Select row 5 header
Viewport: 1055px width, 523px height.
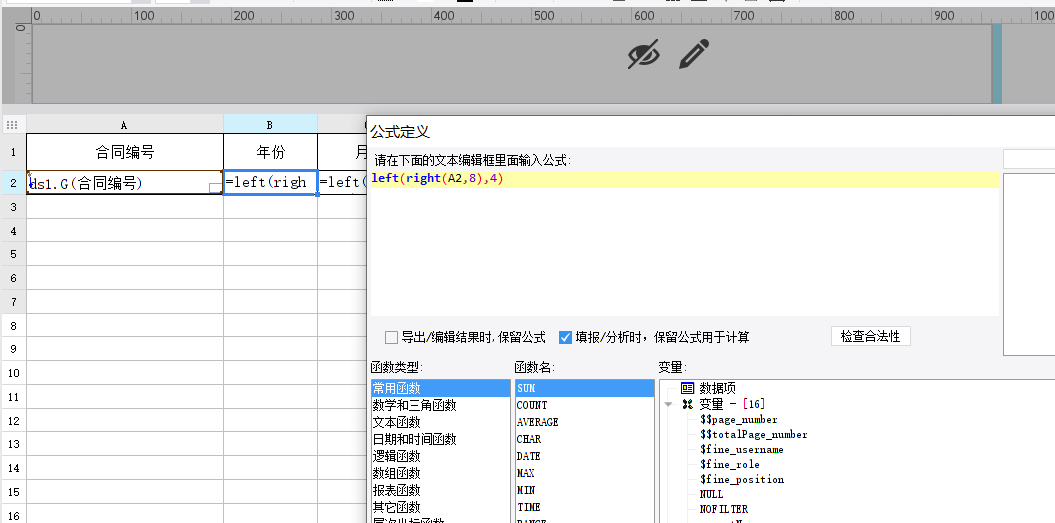[x=13, y=254]
